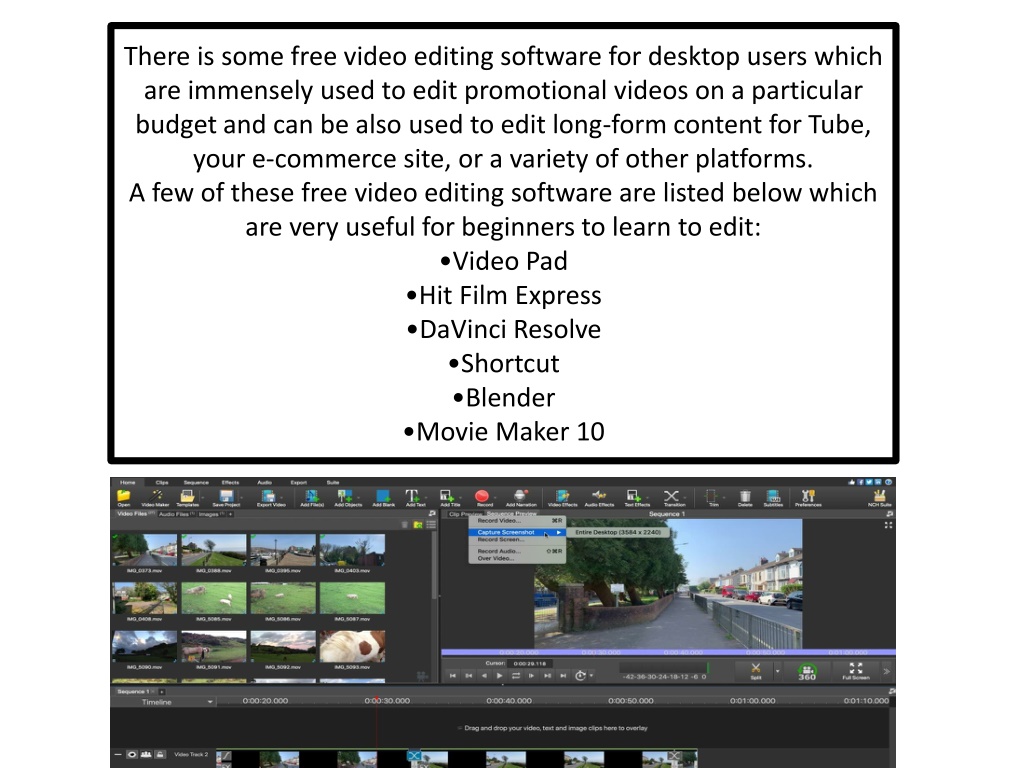Open the Sequence tab
Screen dimensions: 1024x768
pyautogui.click(x=196, y=483)
